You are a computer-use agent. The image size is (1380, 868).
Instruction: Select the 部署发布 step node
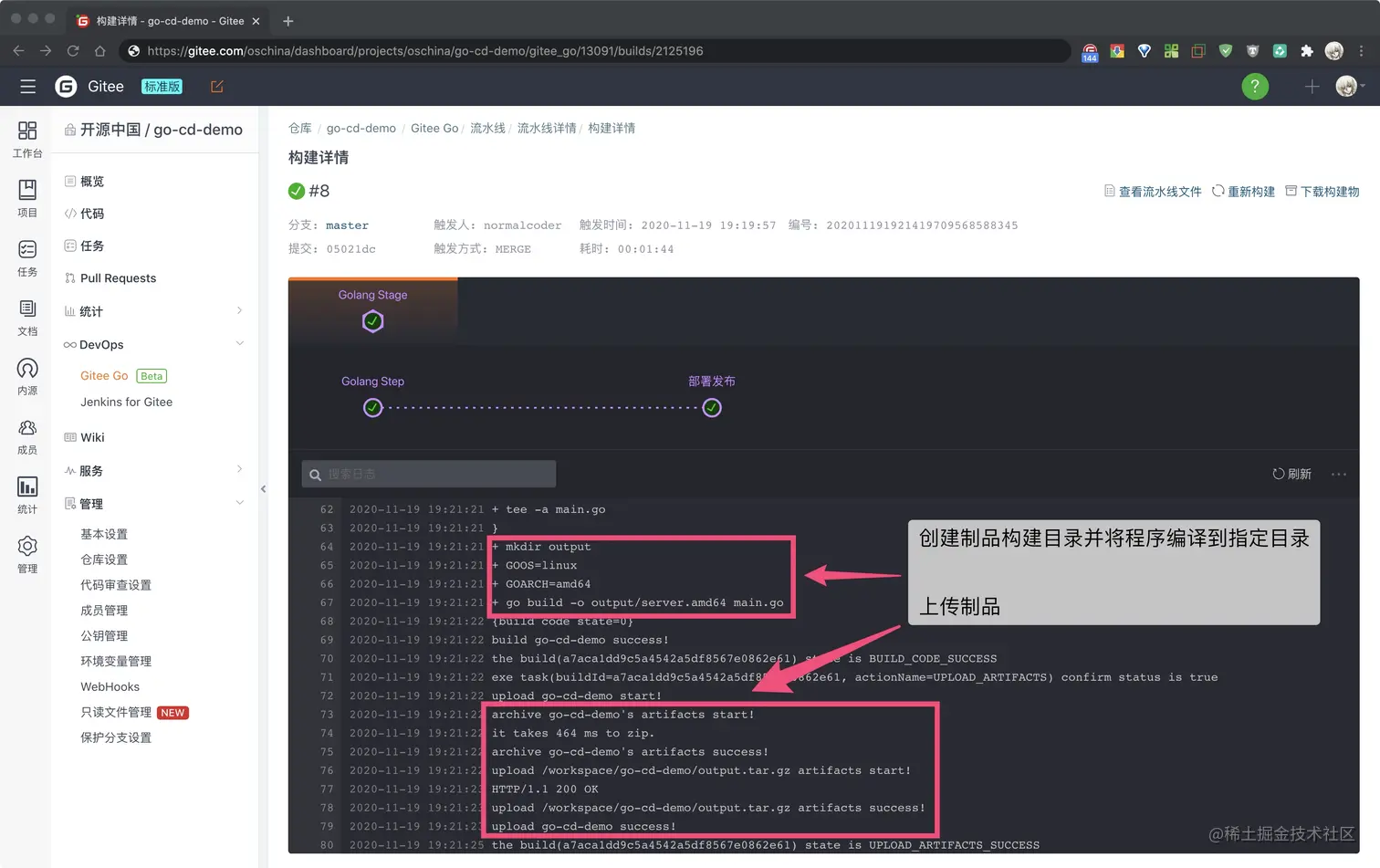pyautogui.click(x=712, y=408)
